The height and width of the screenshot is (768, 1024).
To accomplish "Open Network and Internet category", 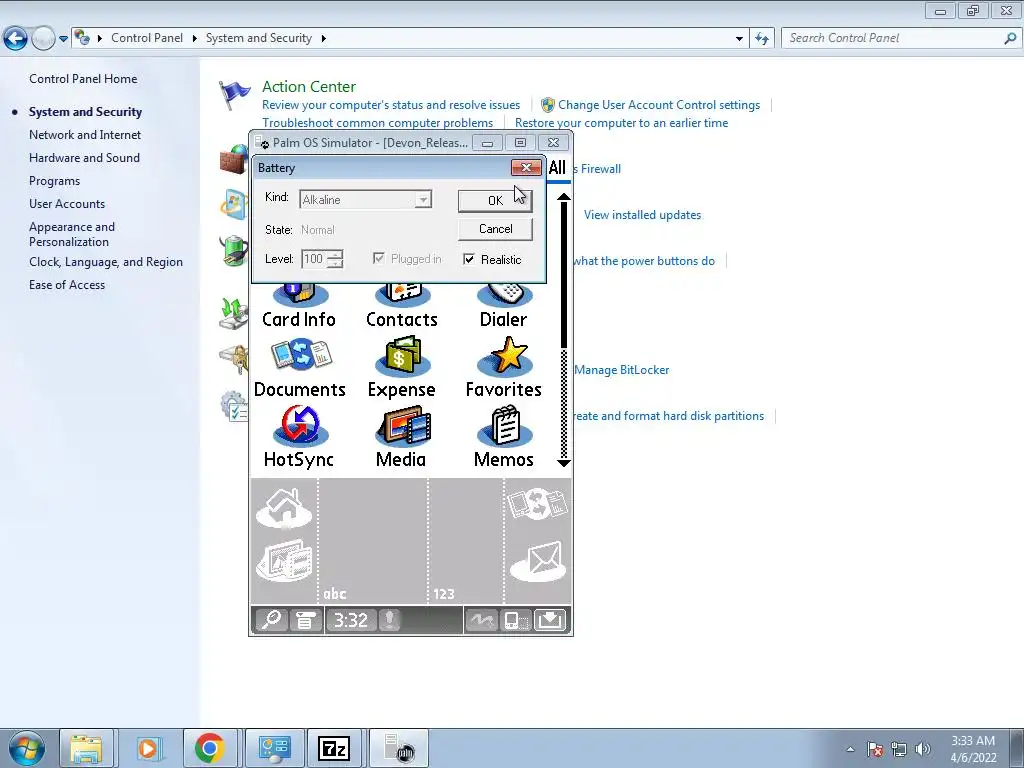I will coord(85,135).
